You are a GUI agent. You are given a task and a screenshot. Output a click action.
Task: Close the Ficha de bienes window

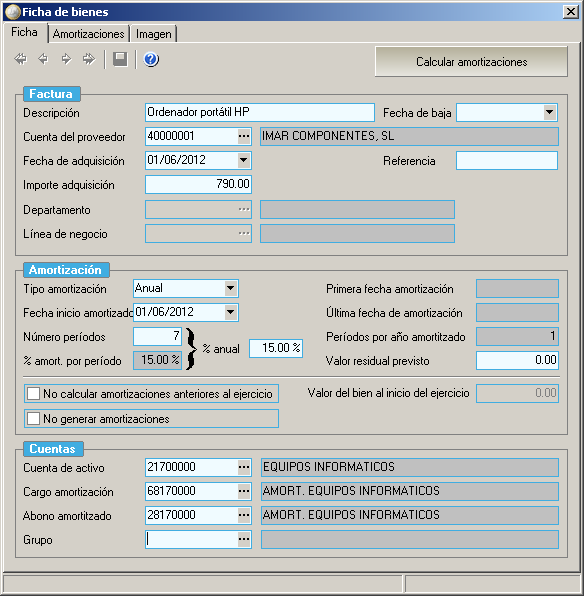571,12
